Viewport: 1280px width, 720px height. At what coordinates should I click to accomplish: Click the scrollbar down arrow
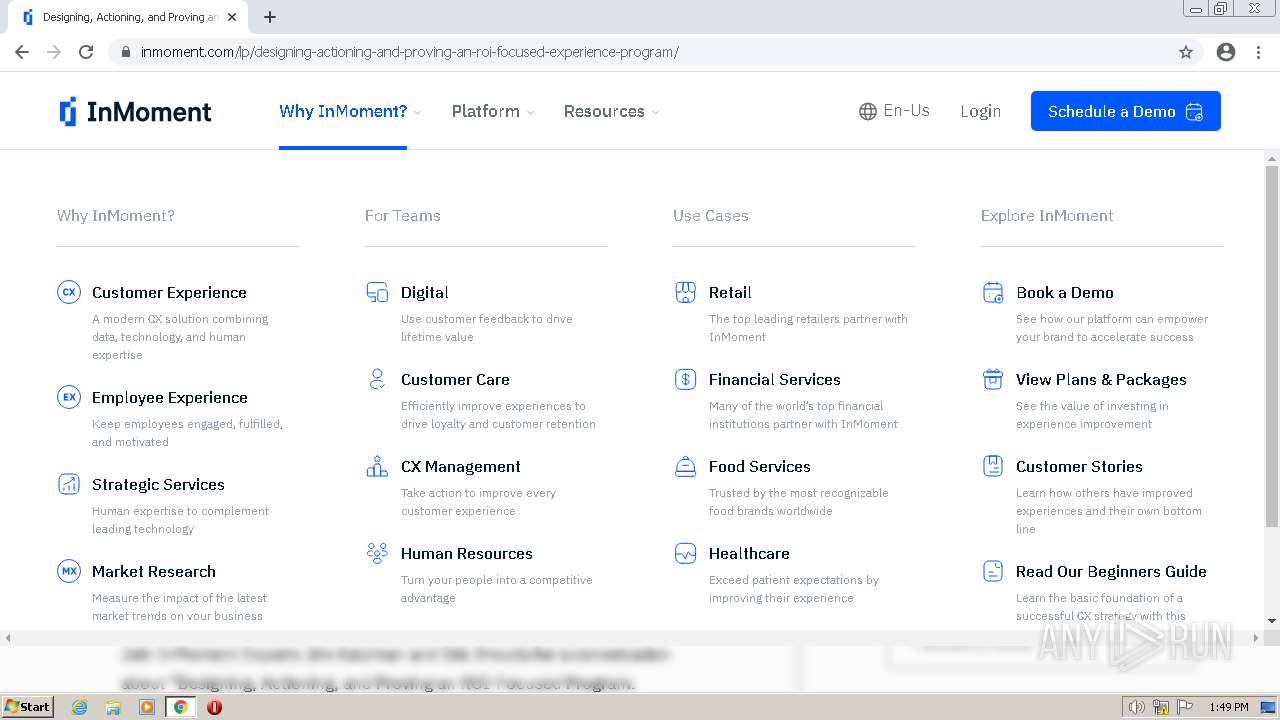[x=1272, y=621]
